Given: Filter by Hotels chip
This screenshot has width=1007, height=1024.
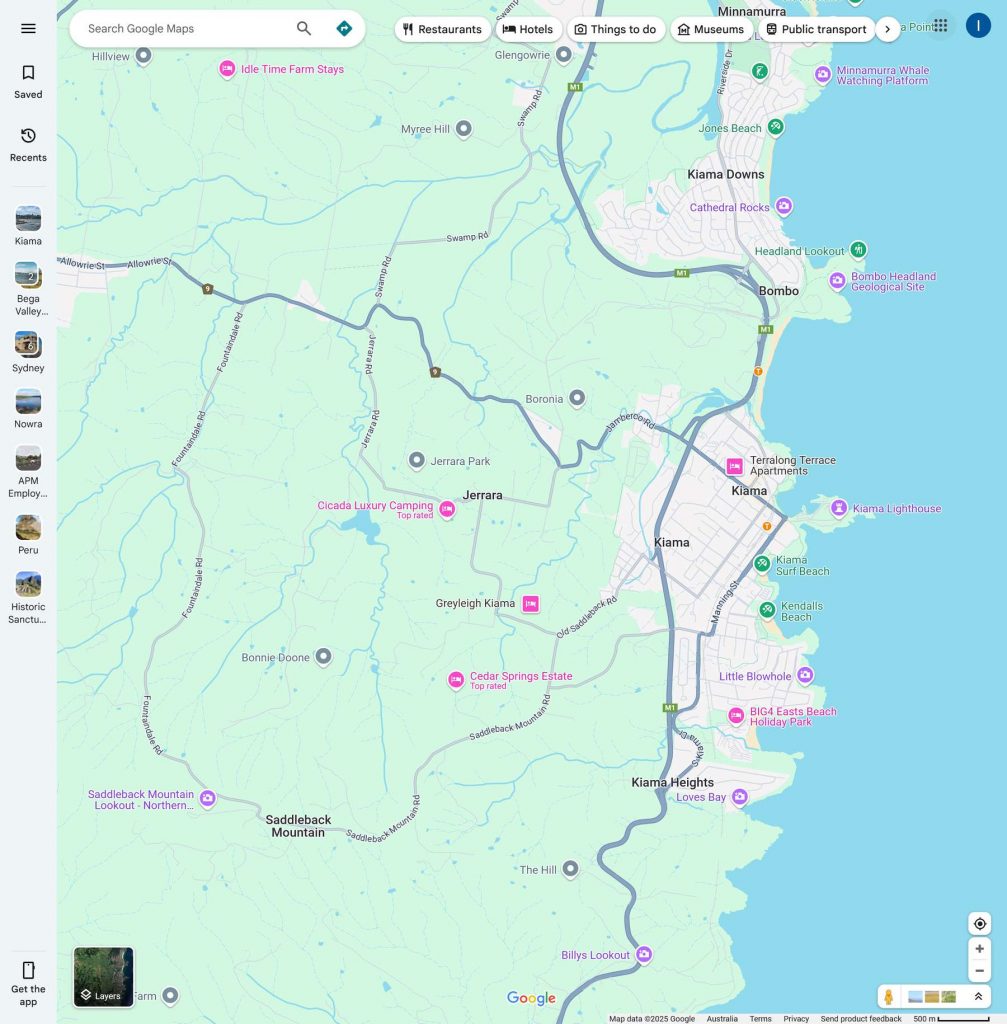Looking at the screenshot, I should tap(528, 29).
